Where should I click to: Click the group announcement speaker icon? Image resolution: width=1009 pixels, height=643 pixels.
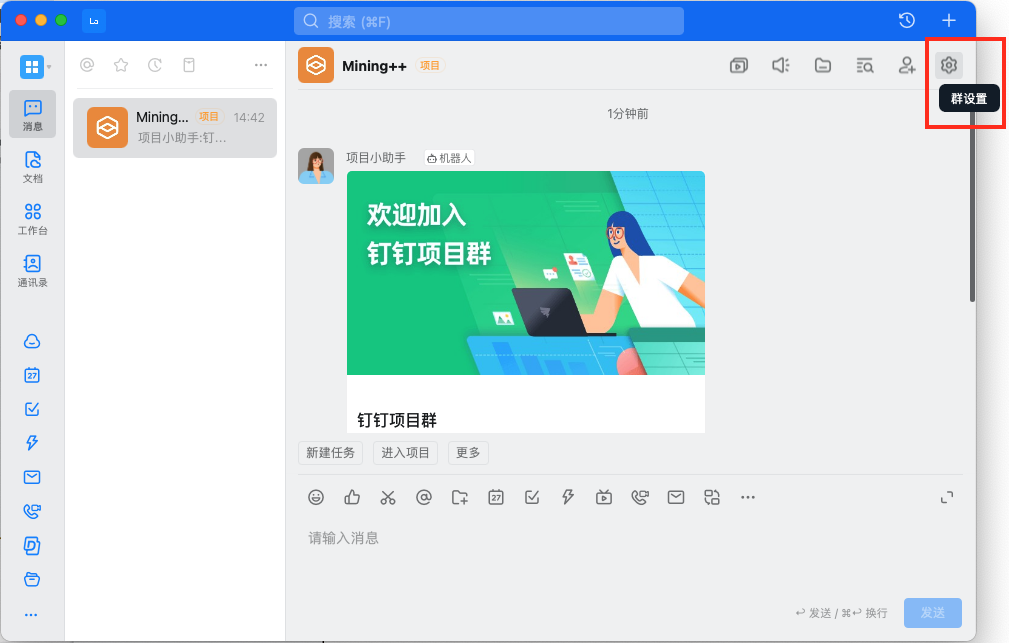click(781, 65)
